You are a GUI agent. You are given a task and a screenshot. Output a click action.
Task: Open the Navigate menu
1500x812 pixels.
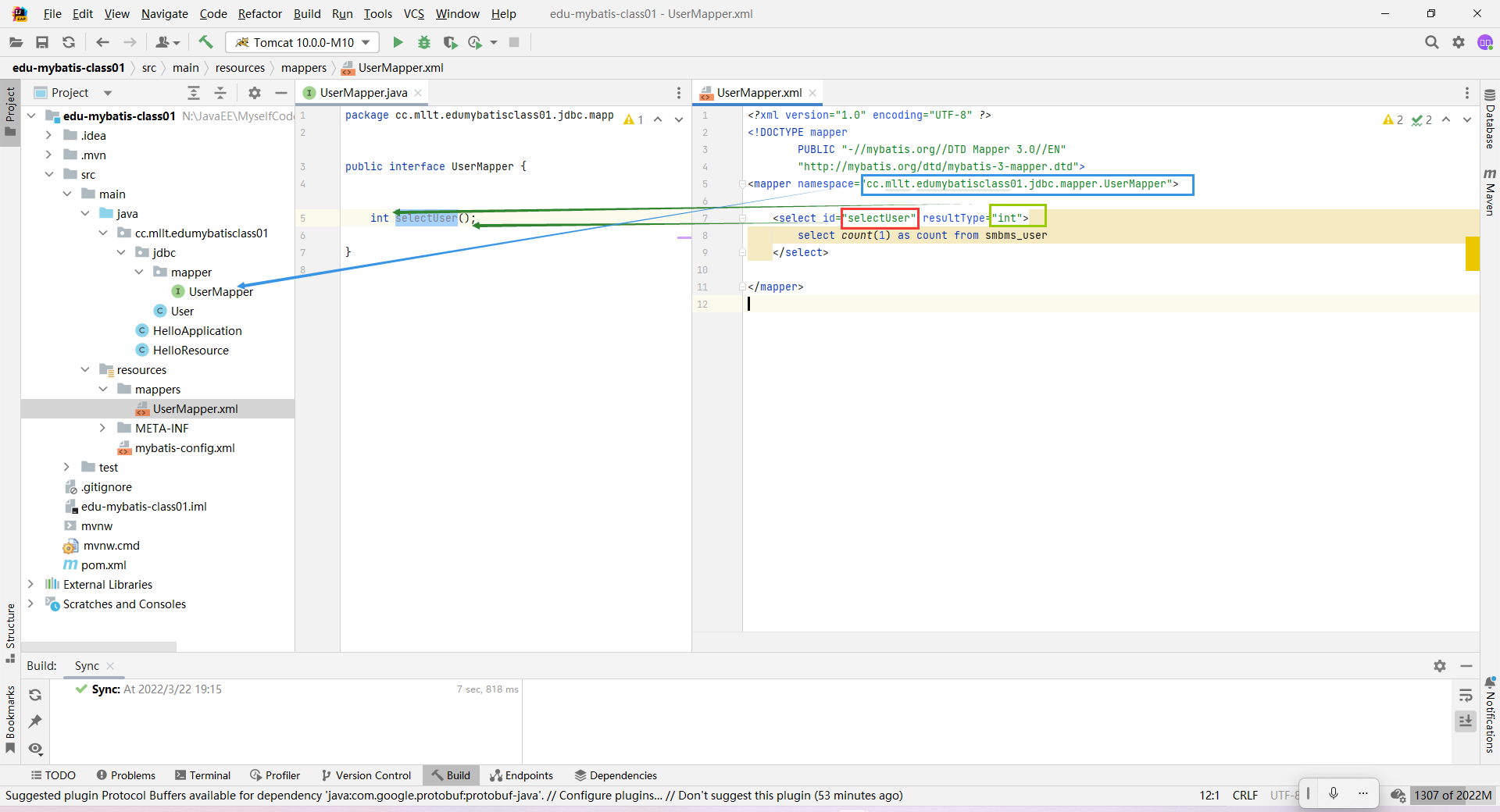(164, 14)
